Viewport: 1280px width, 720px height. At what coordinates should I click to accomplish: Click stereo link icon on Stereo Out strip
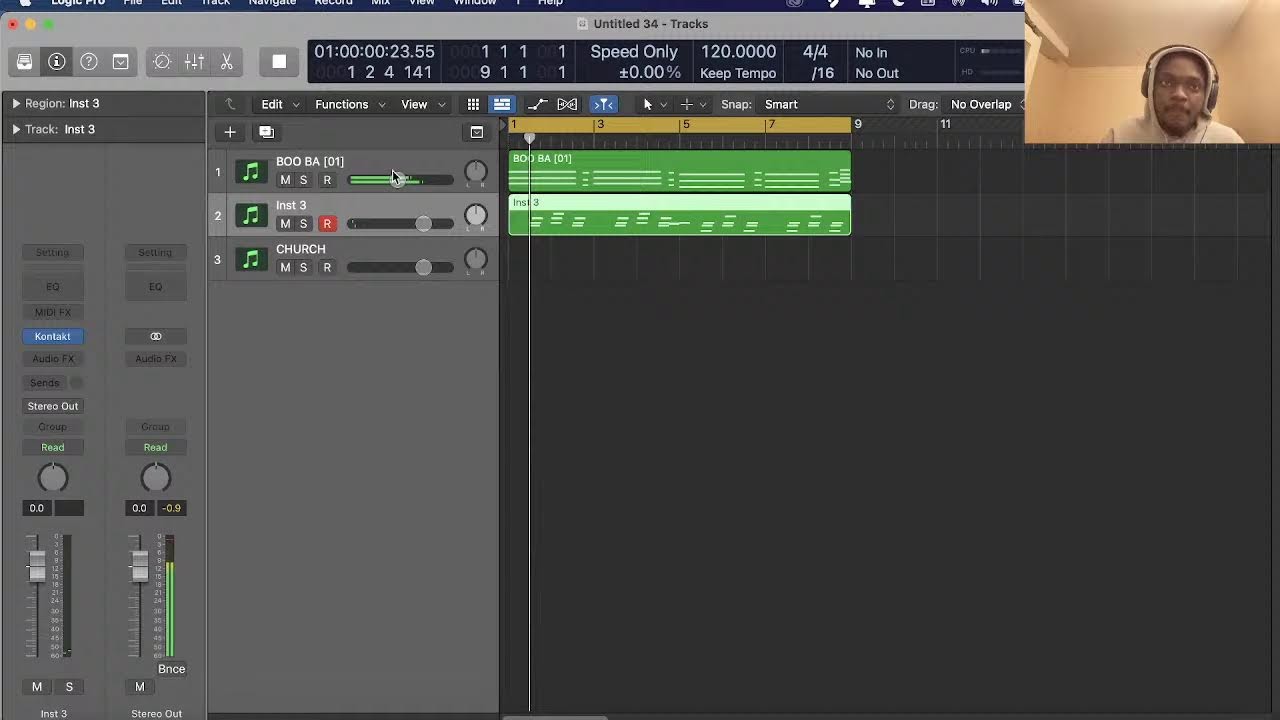[155, 336]
